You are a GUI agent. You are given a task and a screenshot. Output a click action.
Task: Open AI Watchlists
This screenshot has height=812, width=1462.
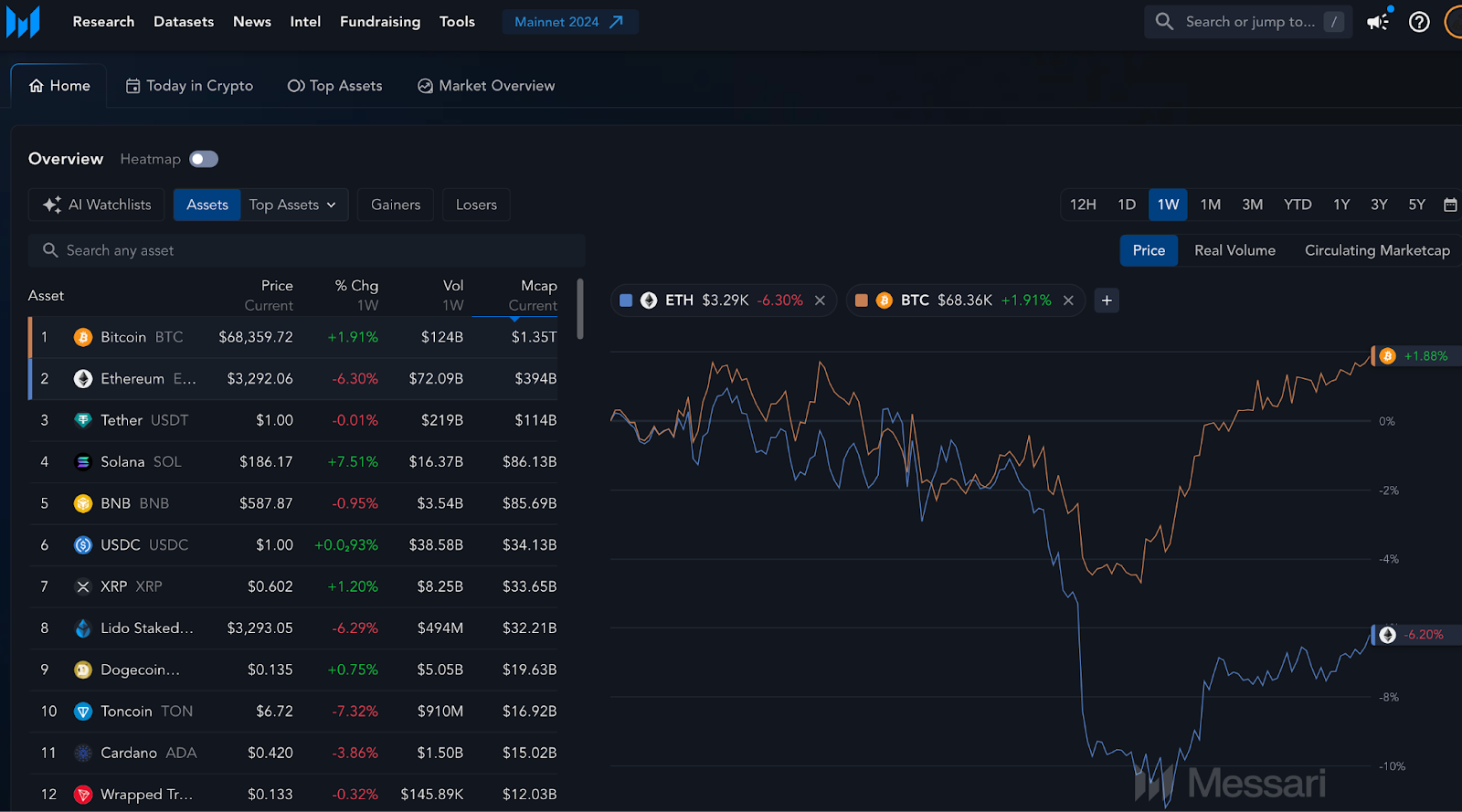pyautogui.click(x=97, y=205)
